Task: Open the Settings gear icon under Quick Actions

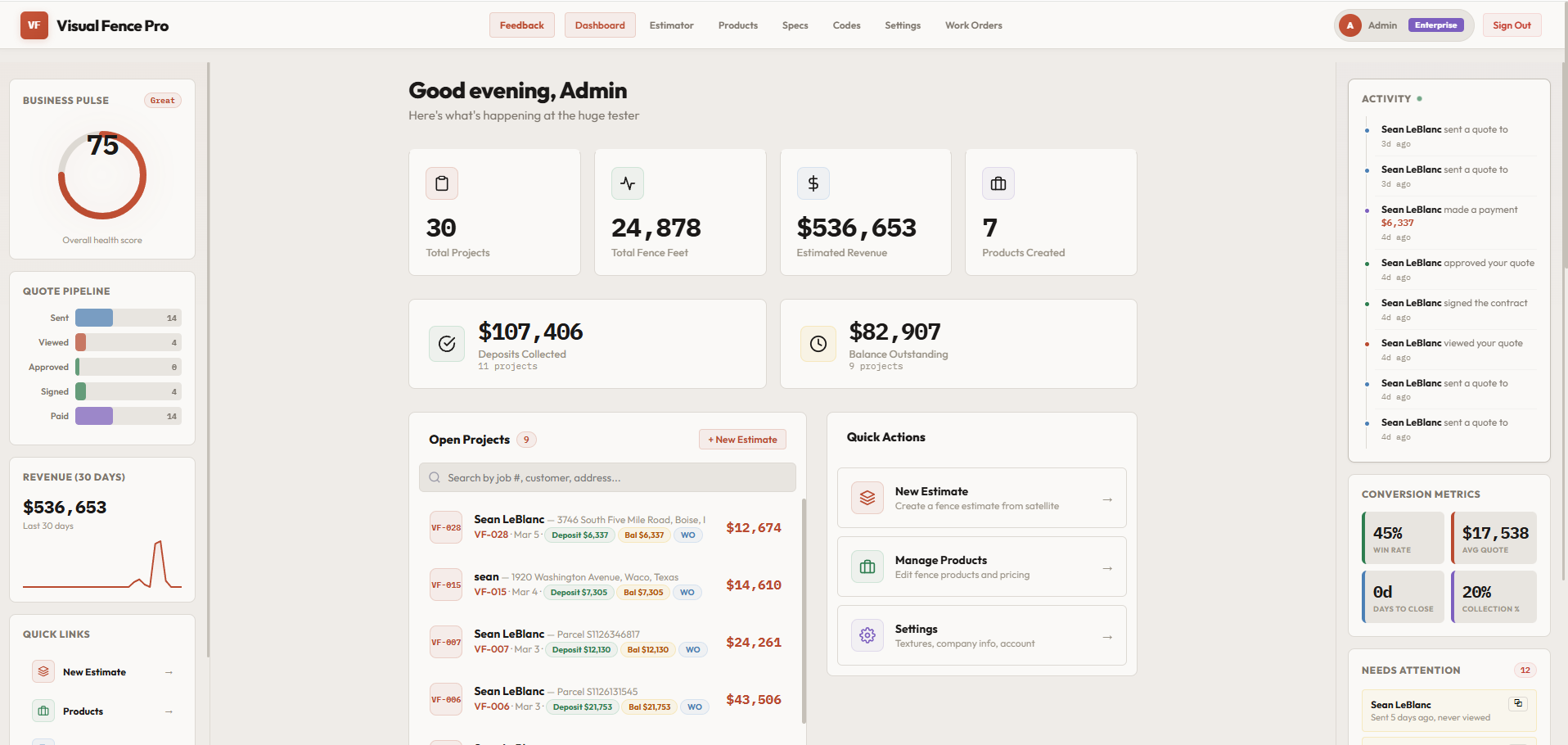Action: (x=867, y=634)
